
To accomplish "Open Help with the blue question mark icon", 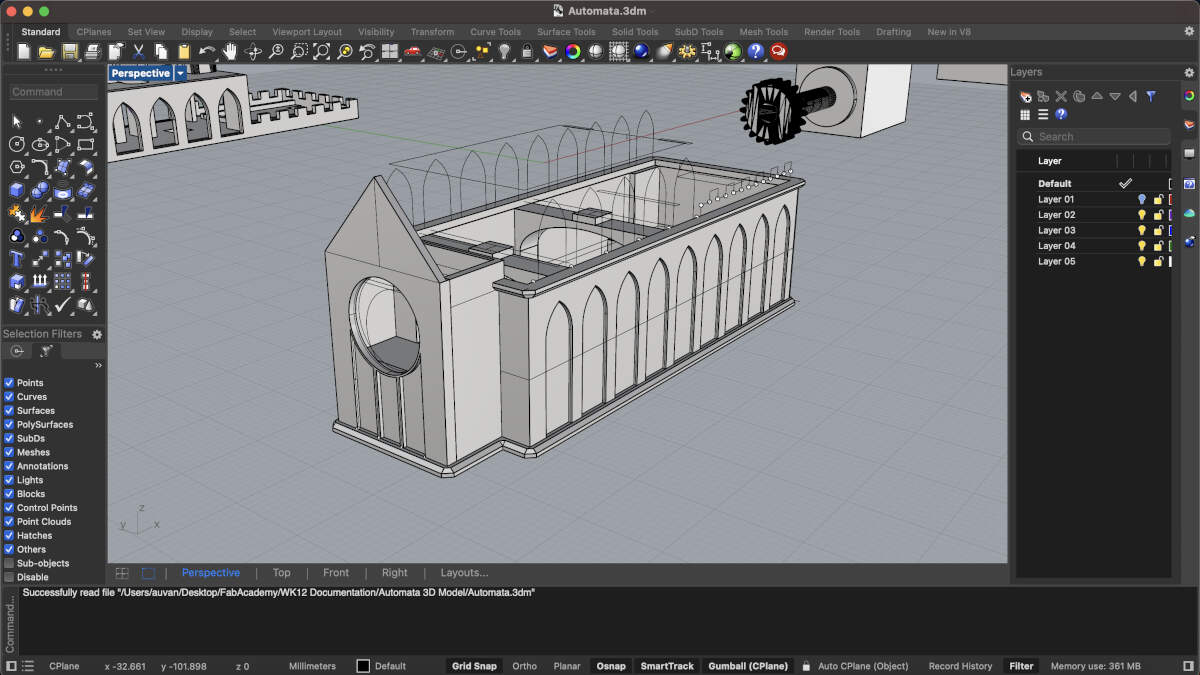I will point(756,51).
